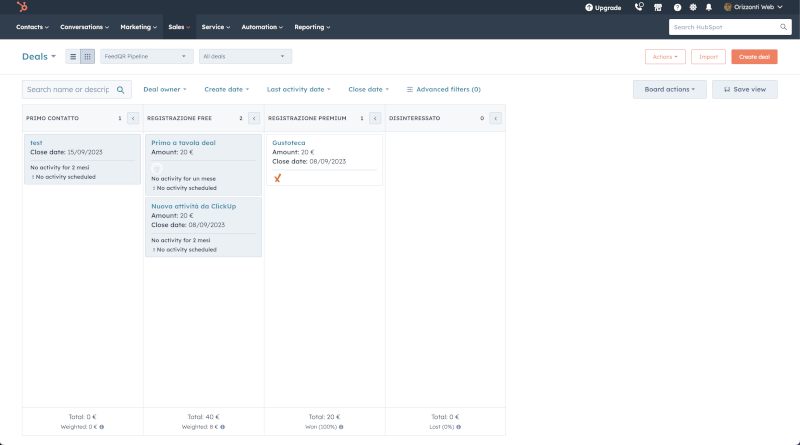800x445 pixels.
Task: Open the Automation menu
Action: [262, 27]
